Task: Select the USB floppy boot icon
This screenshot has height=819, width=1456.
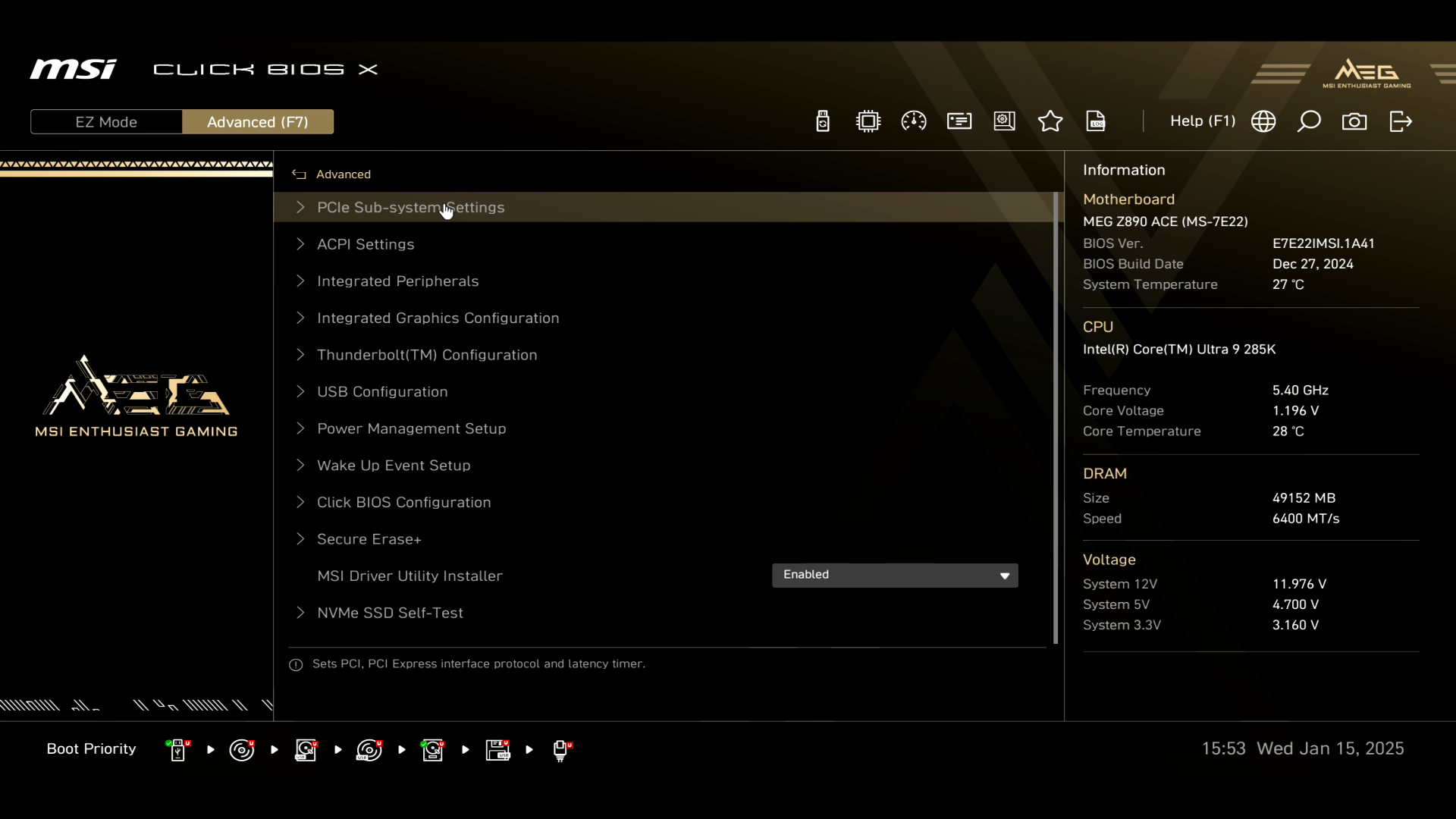Action: (x=497, y=750)
